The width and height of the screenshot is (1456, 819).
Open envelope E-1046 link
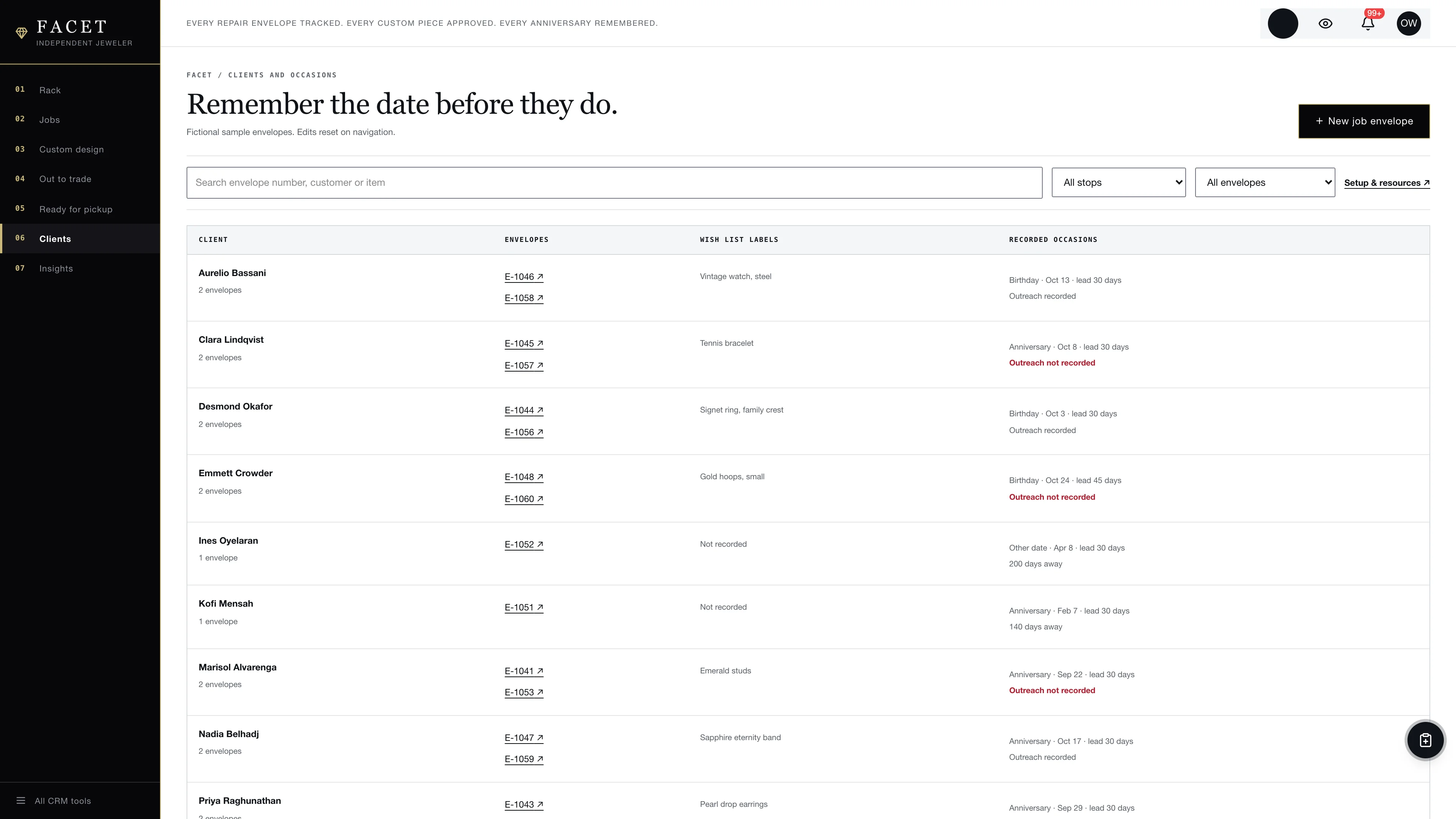click(x=523, y=277)
